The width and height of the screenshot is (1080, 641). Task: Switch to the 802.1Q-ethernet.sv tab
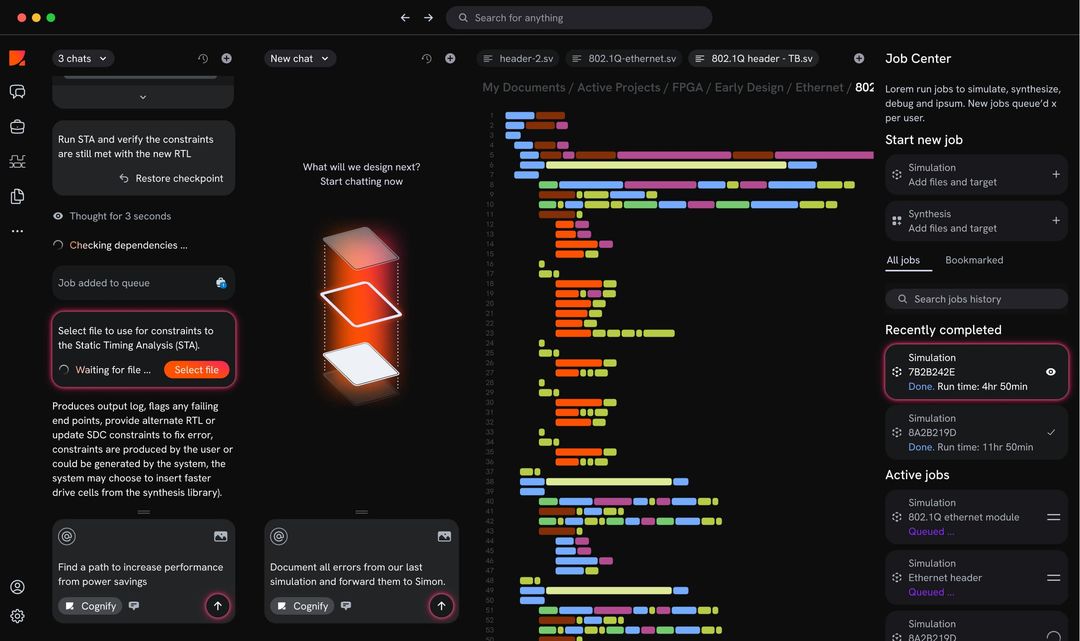coord(624,59)
